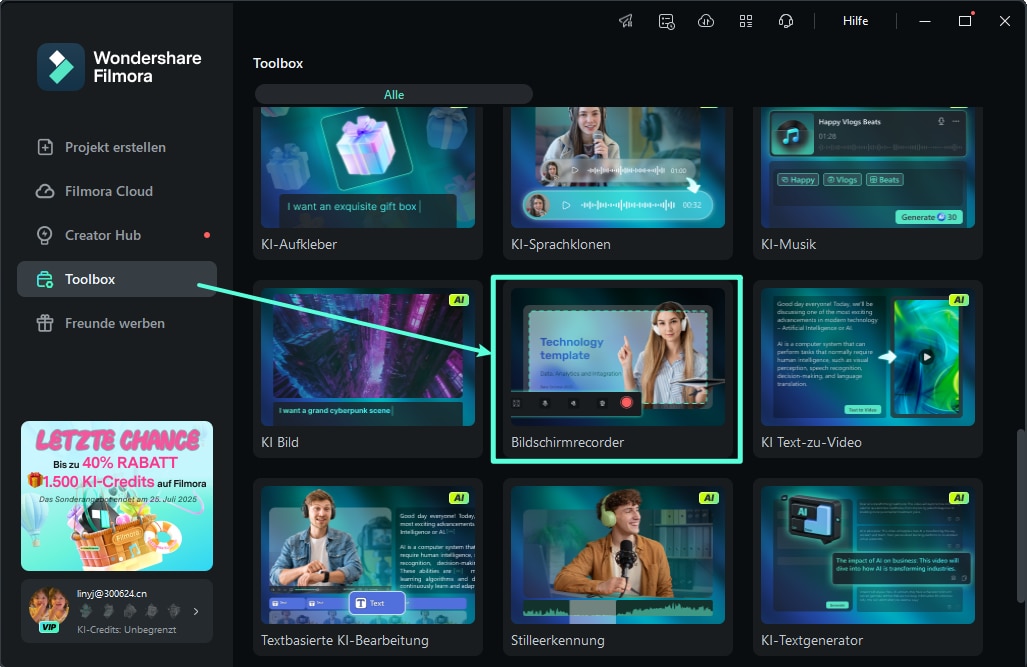The height and width of the screenshot is (667, 1027).
Task: Open the apps grid icon in title bar
Action: coord(746,21)
